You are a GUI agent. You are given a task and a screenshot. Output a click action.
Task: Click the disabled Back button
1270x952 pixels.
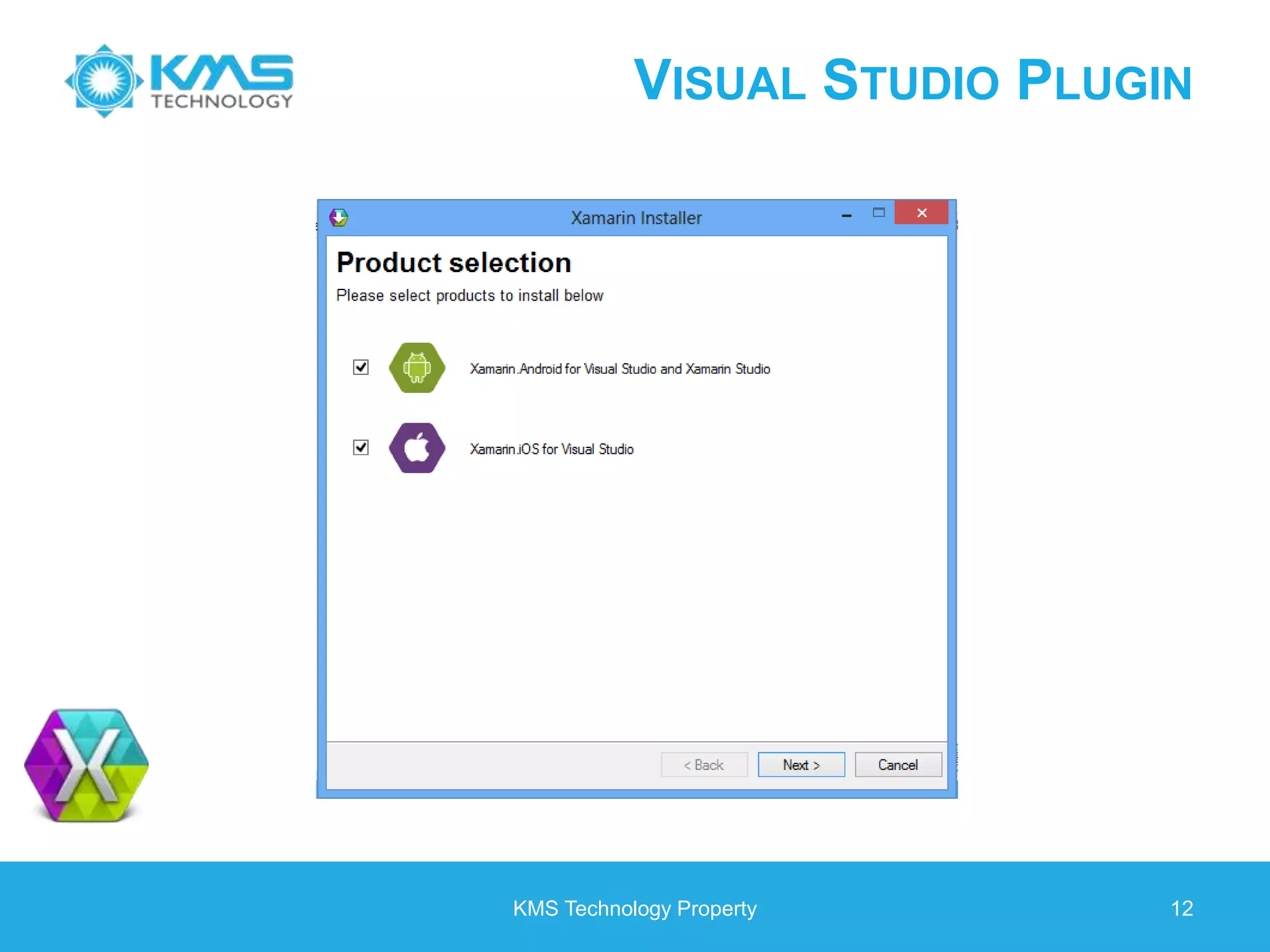704,765
